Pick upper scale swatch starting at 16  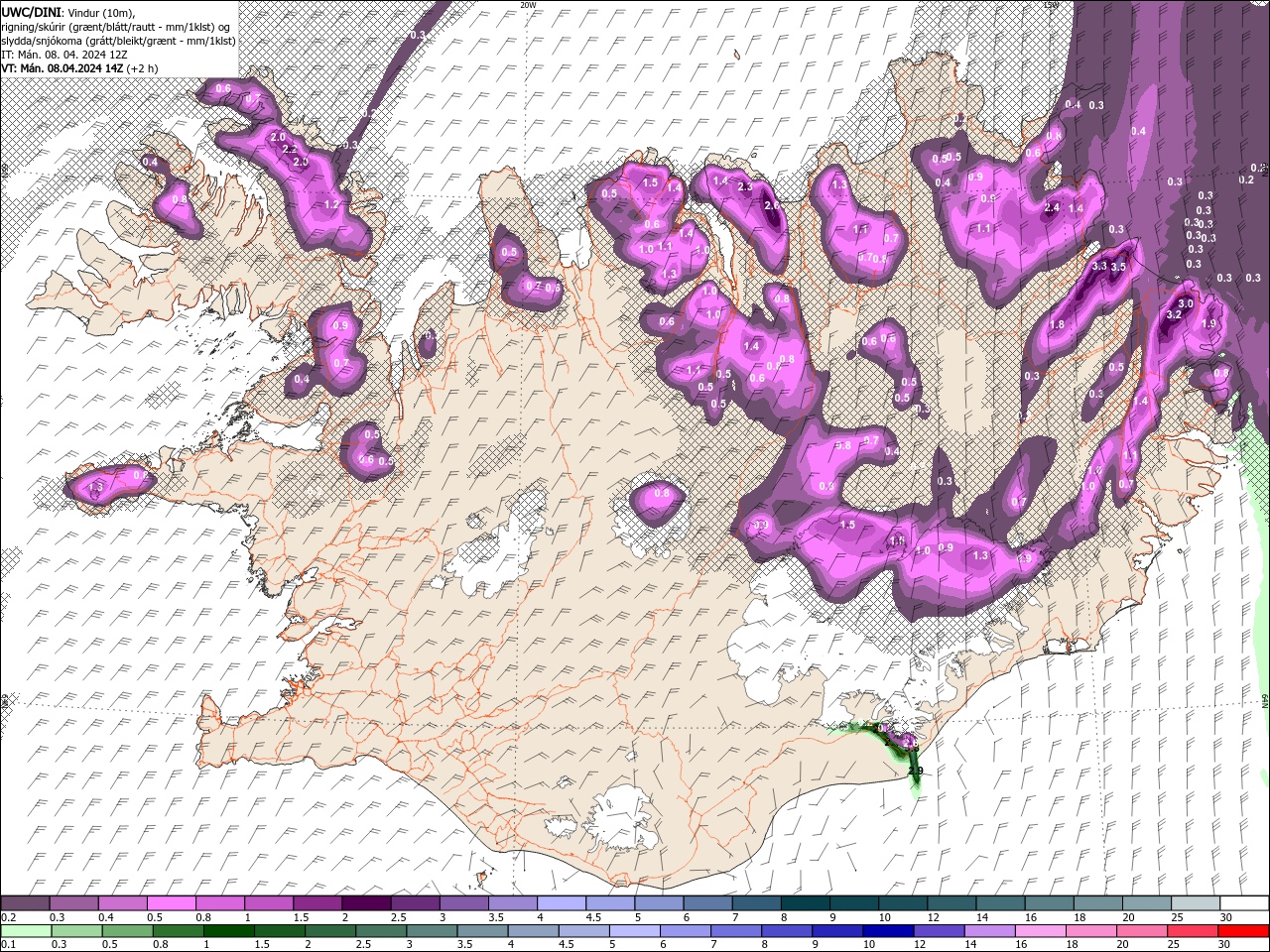[1049, 903]
